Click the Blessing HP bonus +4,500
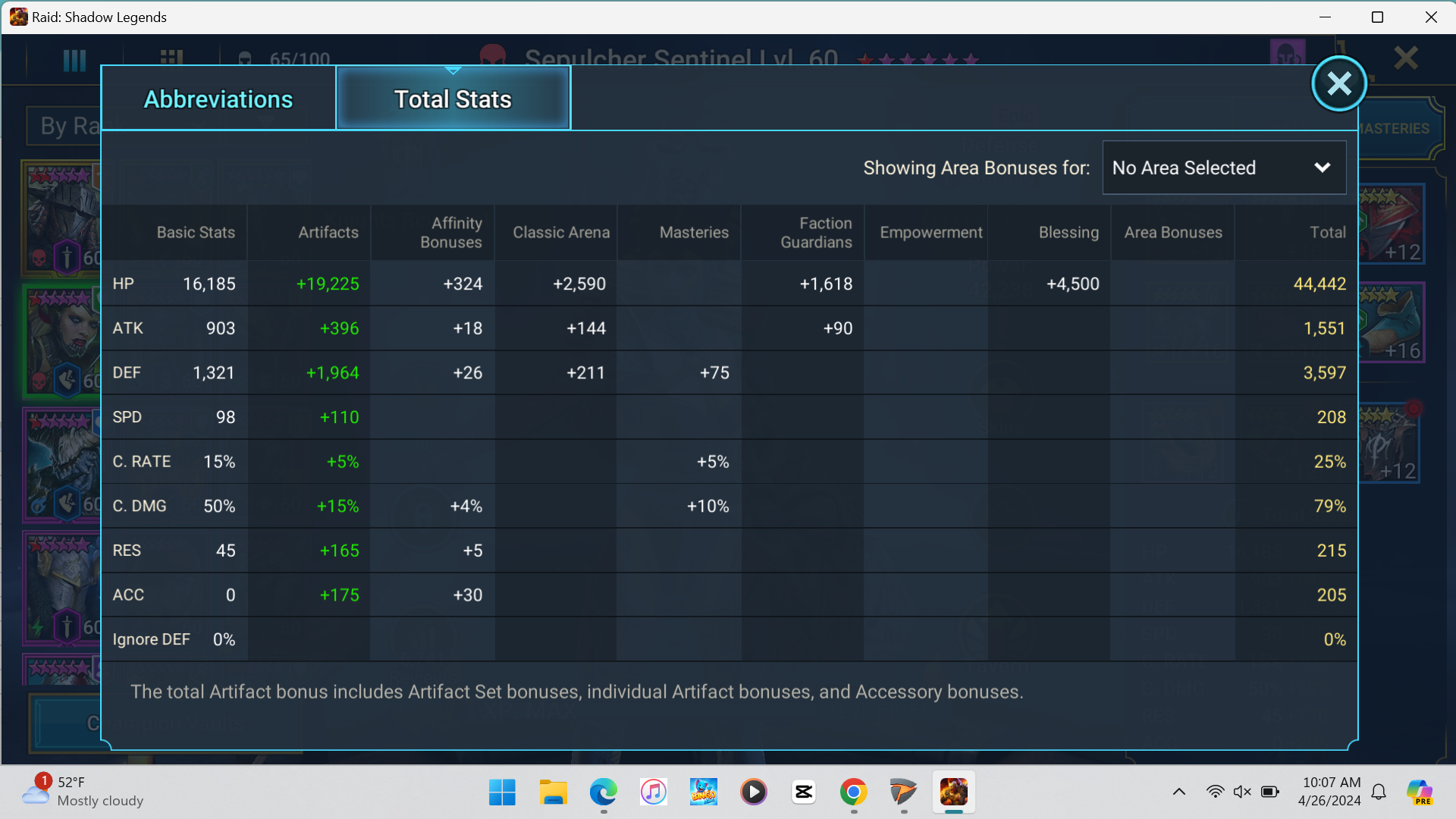 pos(1072,284)
